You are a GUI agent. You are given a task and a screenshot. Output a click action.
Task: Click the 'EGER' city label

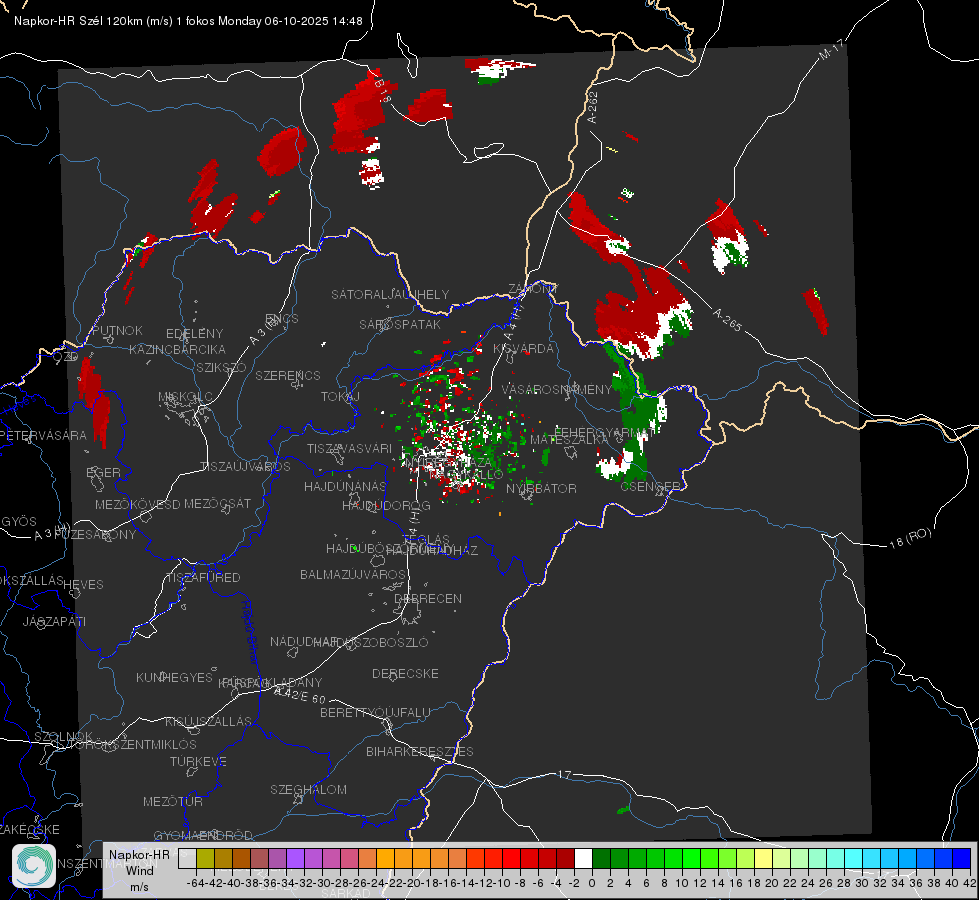[x=103, y=472]
